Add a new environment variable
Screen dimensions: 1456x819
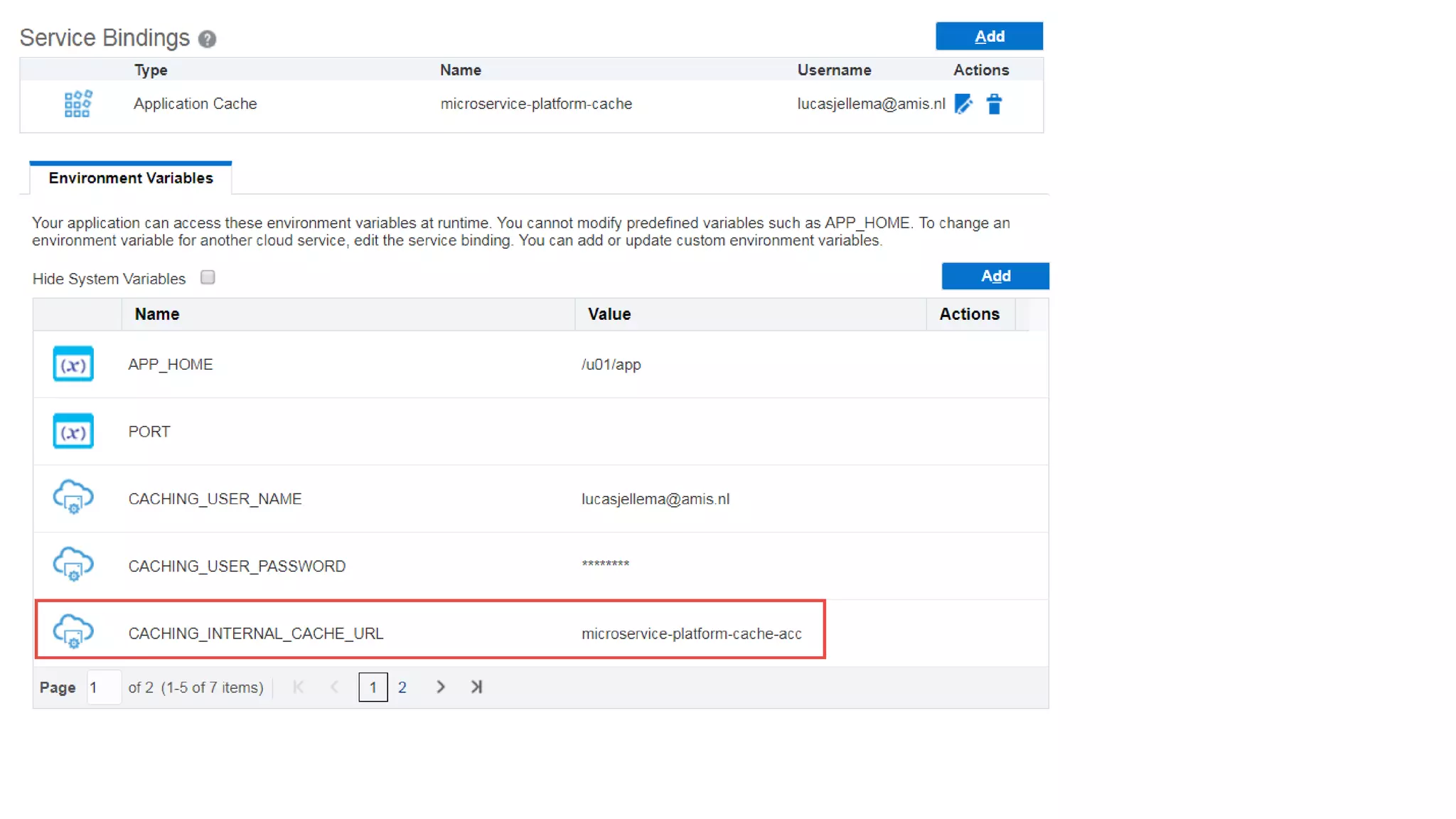(x=995, y=276)
